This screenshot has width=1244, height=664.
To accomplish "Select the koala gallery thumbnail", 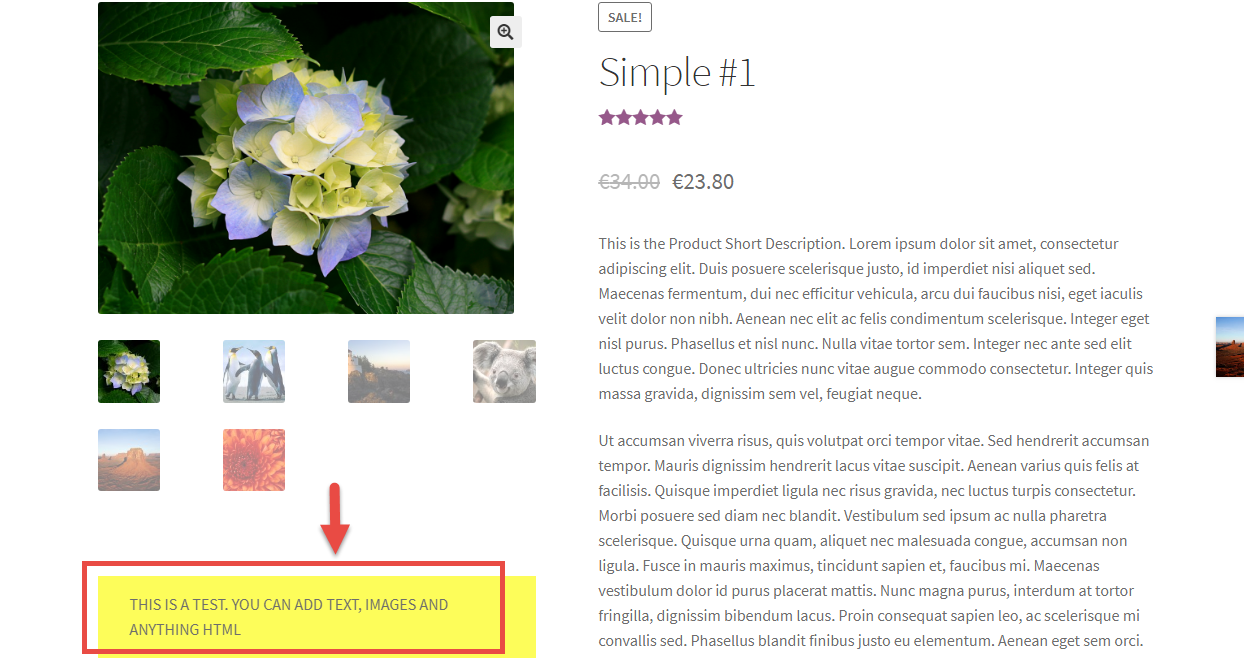I will coord(504,371).
